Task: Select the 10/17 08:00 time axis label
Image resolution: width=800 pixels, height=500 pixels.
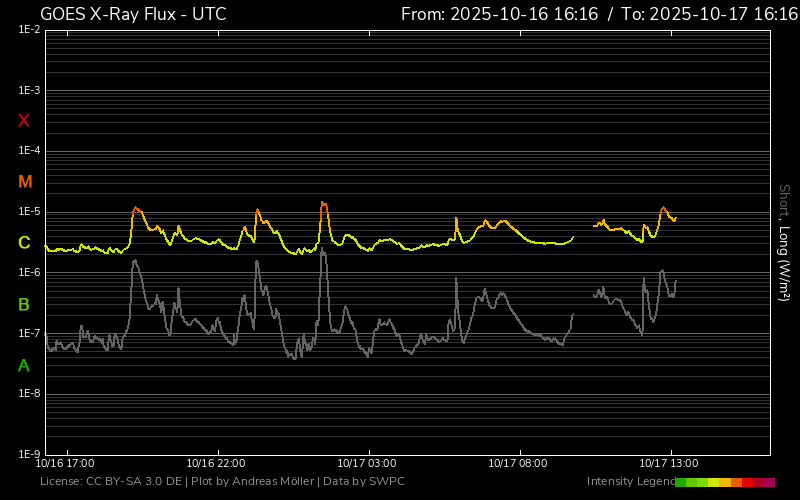Action: pyautogui.click(x=518, y=464)
